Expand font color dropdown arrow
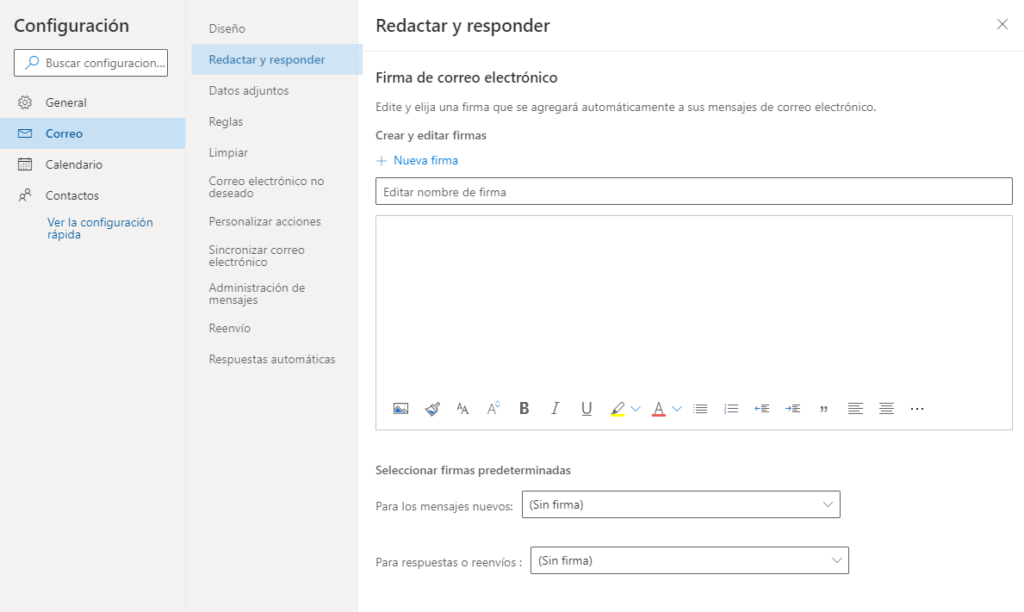Screen dimensions: 1024x612 coord(677,408)
